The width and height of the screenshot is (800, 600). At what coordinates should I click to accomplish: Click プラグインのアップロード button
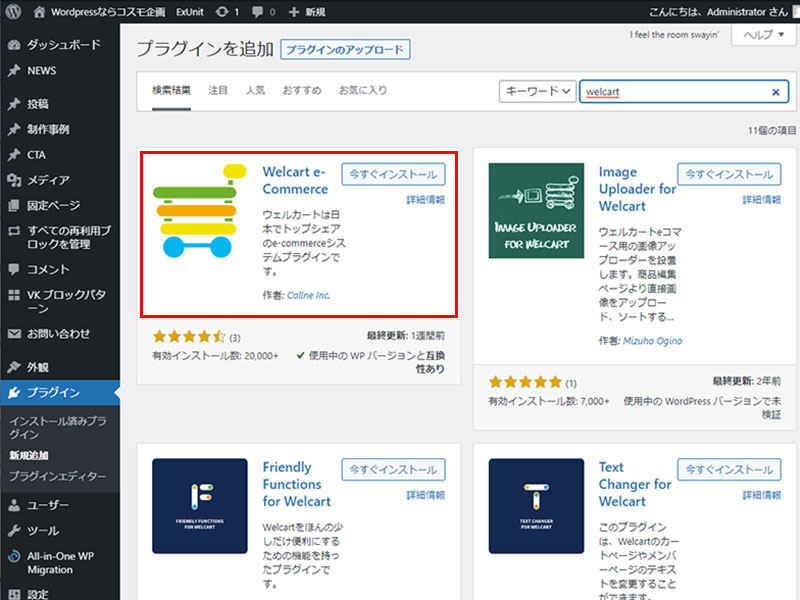click(x=346, y=49)
